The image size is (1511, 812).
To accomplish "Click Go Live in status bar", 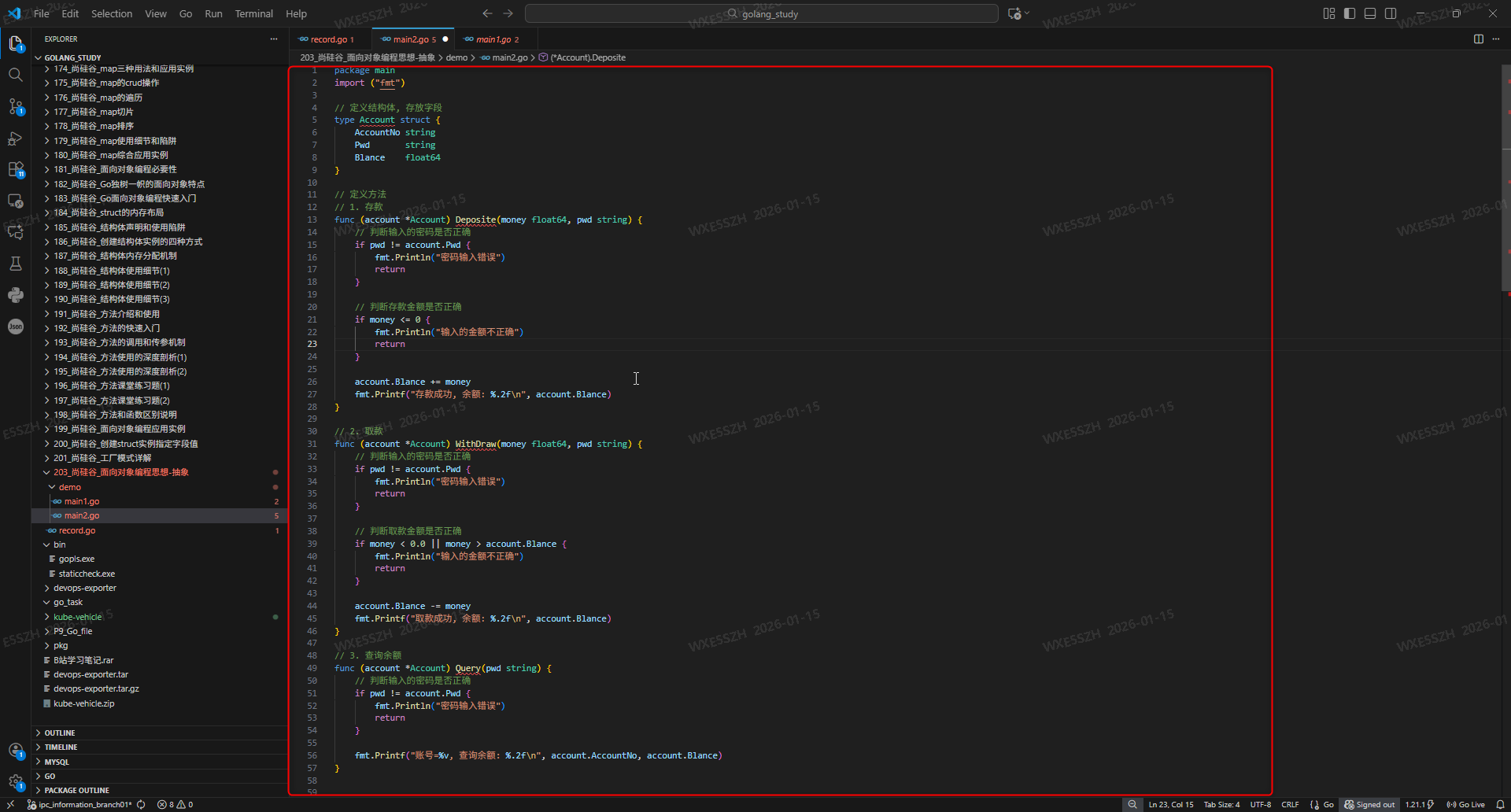I will point(1465,804).
